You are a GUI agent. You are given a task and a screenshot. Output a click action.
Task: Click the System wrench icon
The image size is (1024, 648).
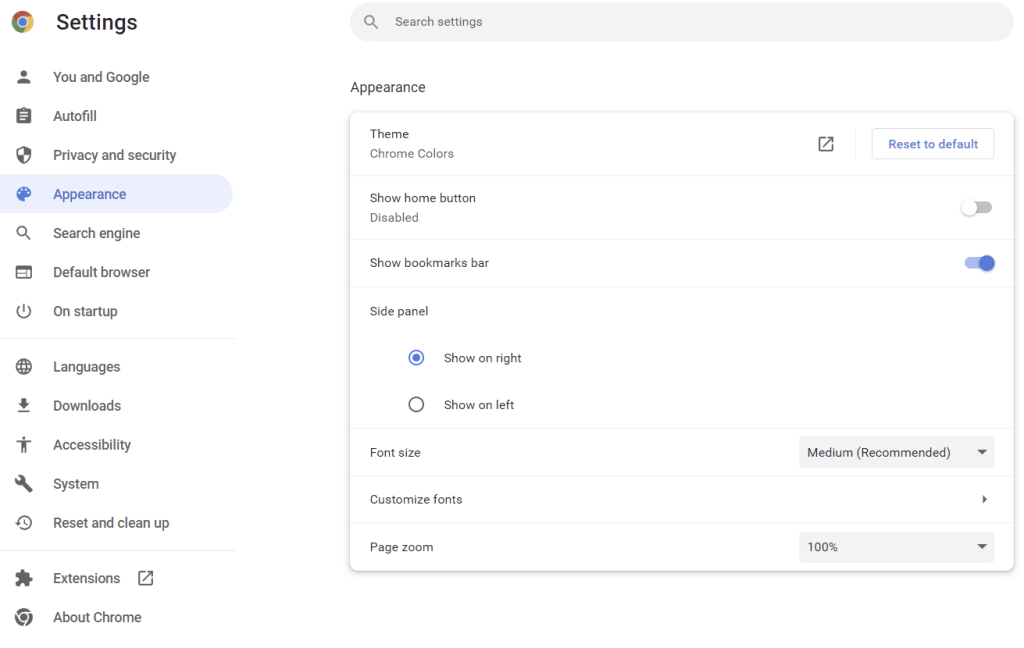click(x=24, y=483)
